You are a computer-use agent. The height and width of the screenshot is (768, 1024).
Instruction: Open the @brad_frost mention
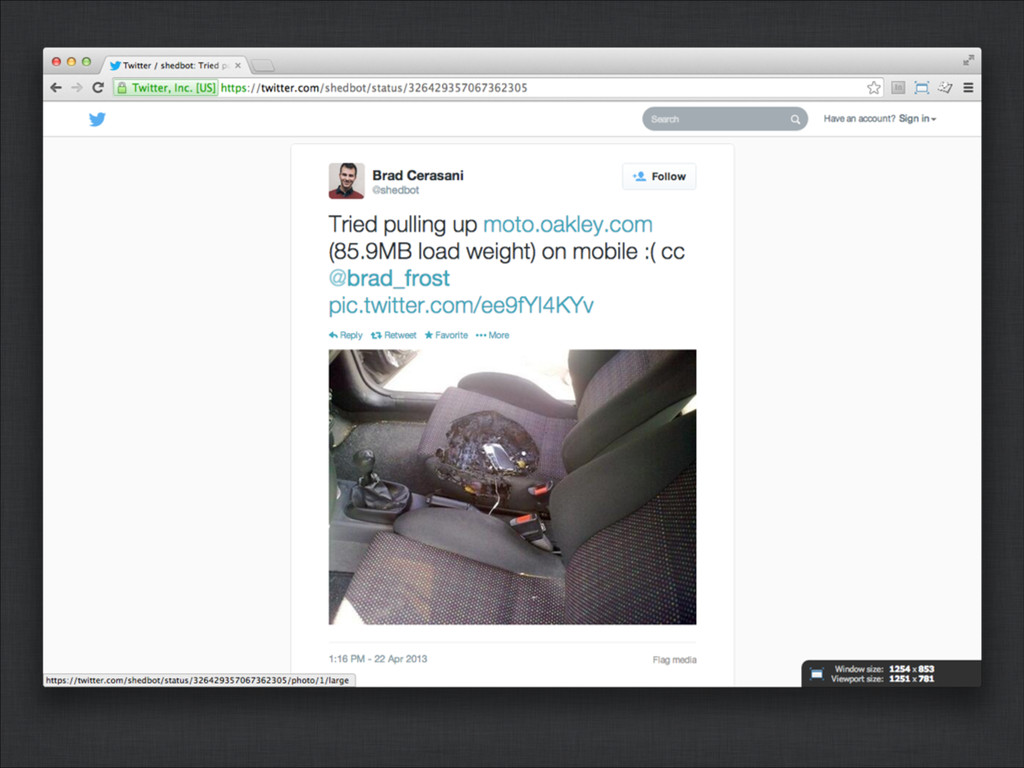point(389,278)
